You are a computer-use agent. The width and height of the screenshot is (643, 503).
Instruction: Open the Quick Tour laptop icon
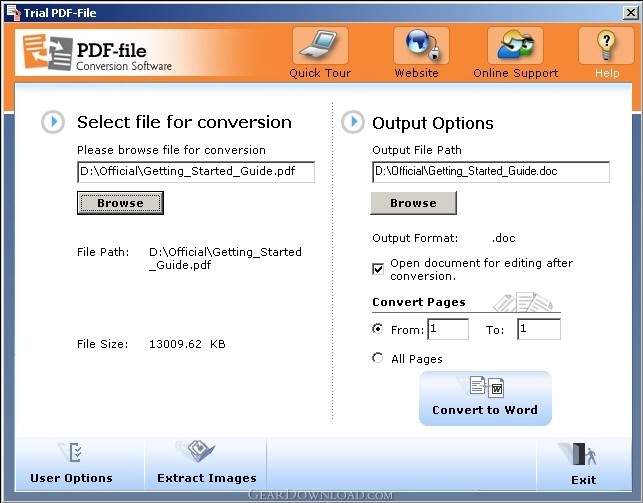coord(320,45)
